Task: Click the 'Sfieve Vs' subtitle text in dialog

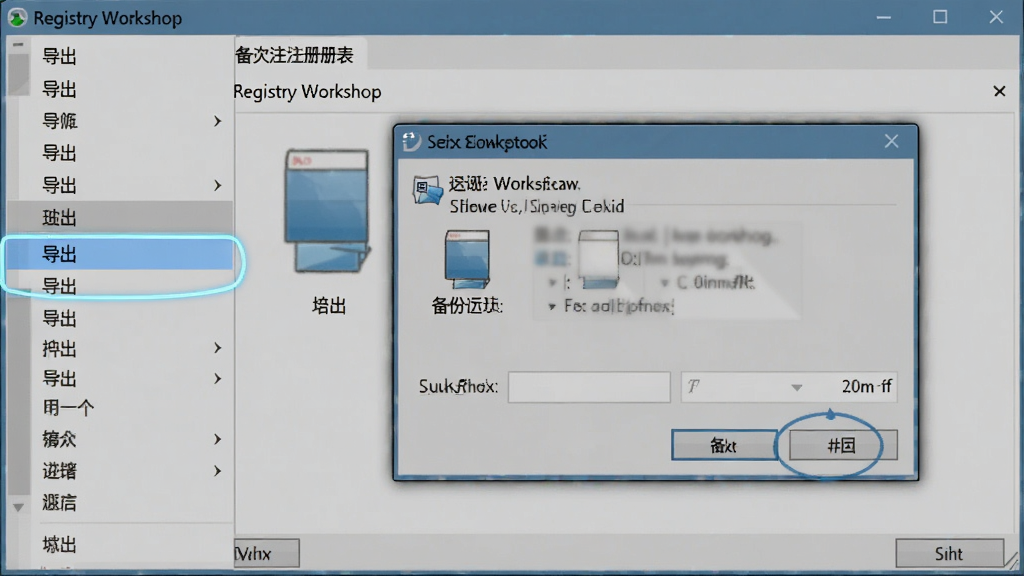Action: pos(537,206)
